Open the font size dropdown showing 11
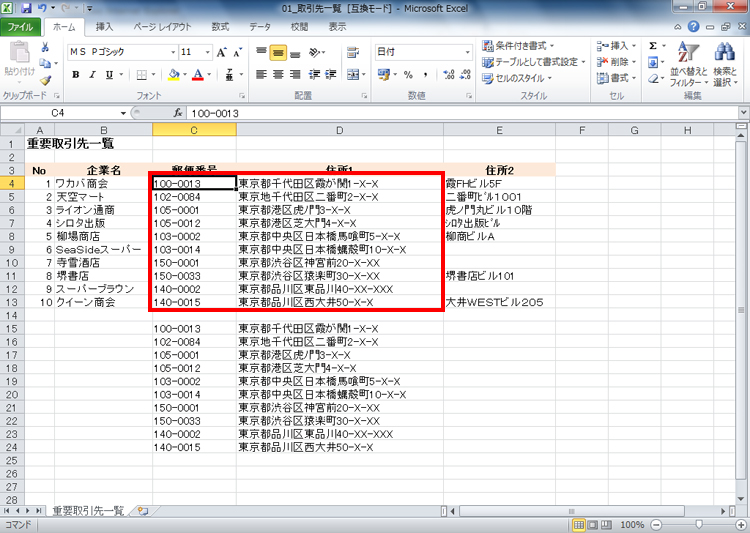 (x=208, y=52)
